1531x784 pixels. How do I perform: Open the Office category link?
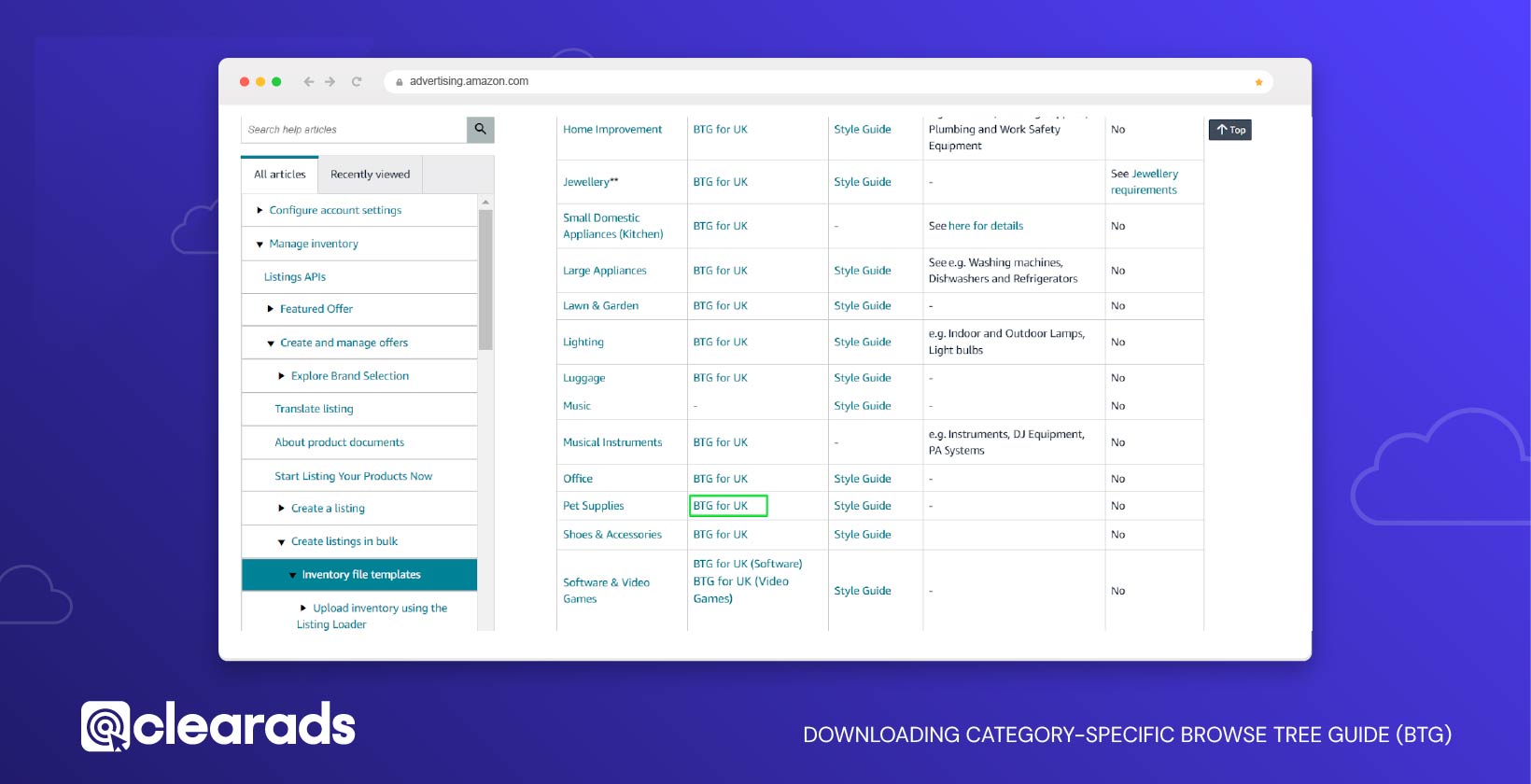[x=578, y=479]
